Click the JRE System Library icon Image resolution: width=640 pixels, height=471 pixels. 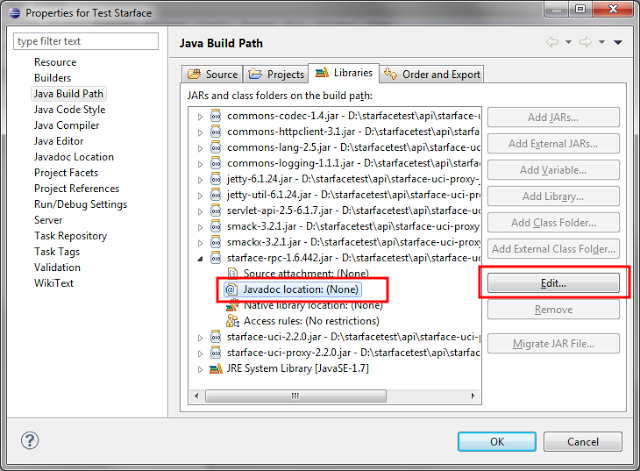point(216,369)
